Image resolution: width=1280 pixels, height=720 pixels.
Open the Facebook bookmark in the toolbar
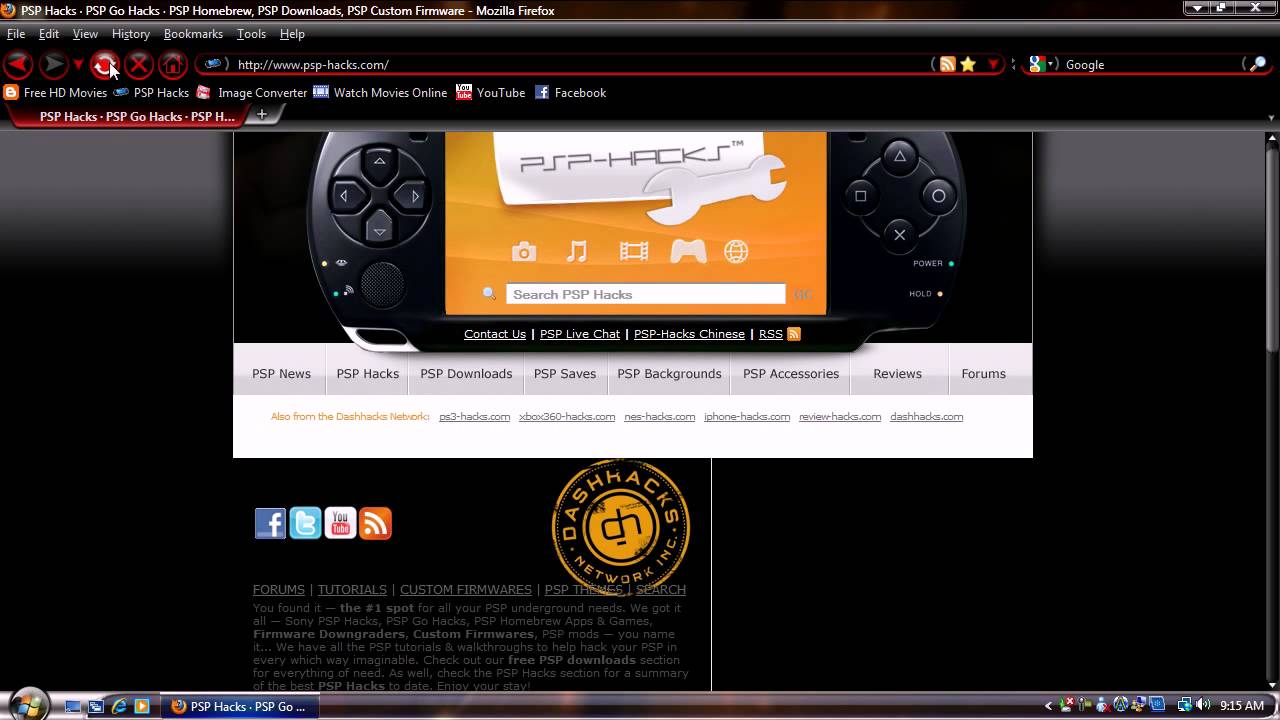click(570, 92)
